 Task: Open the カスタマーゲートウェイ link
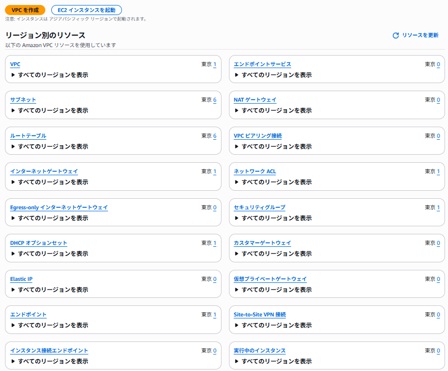tap(262, 243)
